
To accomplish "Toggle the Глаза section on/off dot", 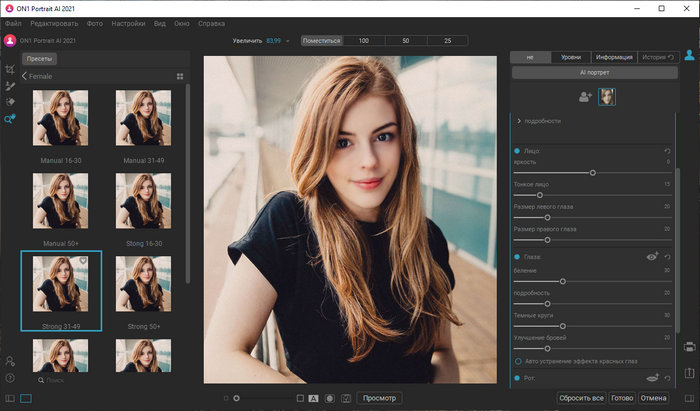I will pos(517,258).
